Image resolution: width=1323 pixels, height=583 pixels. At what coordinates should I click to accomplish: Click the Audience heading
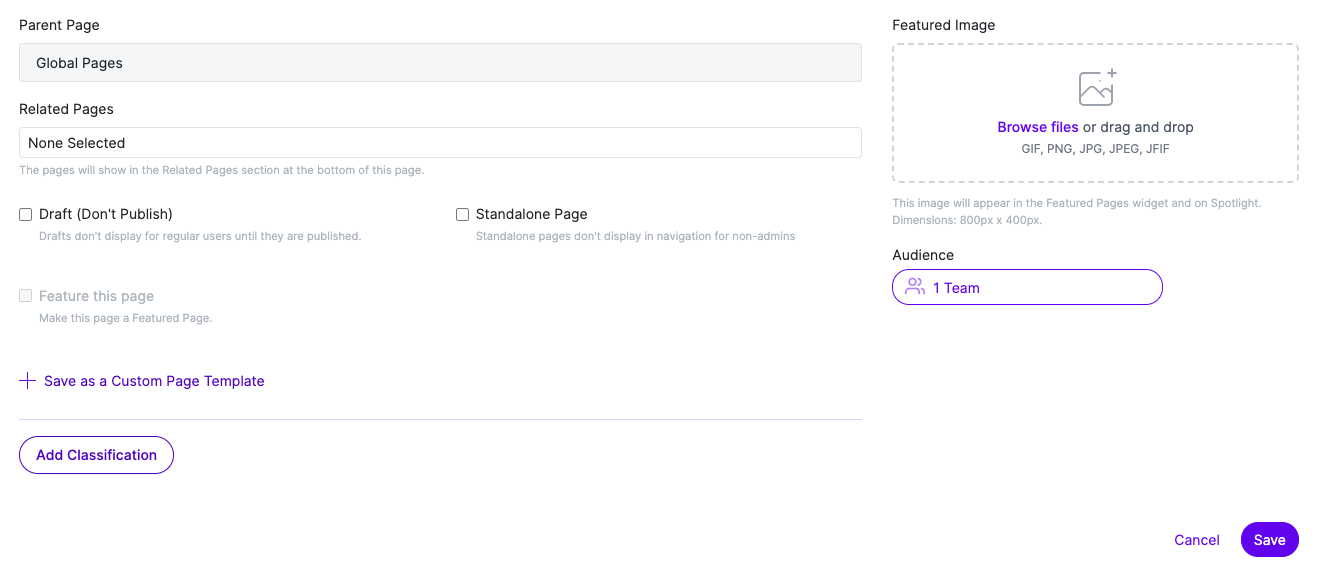(923, 255)
